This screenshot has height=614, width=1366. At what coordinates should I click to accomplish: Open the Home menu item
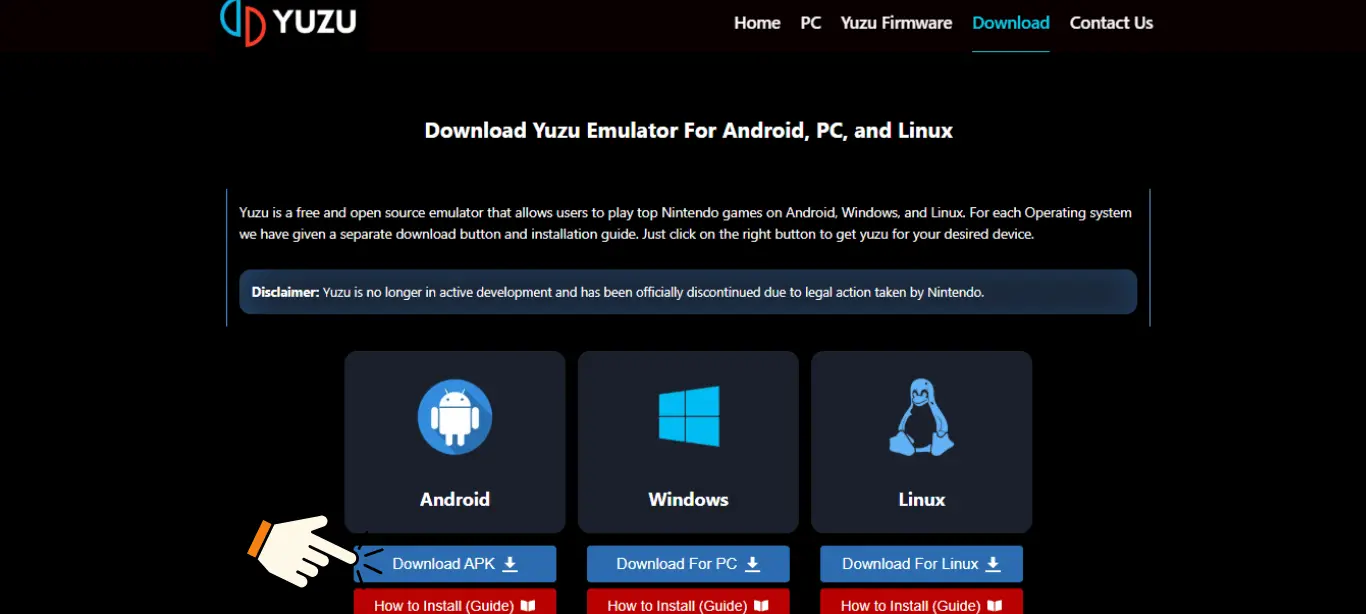click(x=757, y=22)
